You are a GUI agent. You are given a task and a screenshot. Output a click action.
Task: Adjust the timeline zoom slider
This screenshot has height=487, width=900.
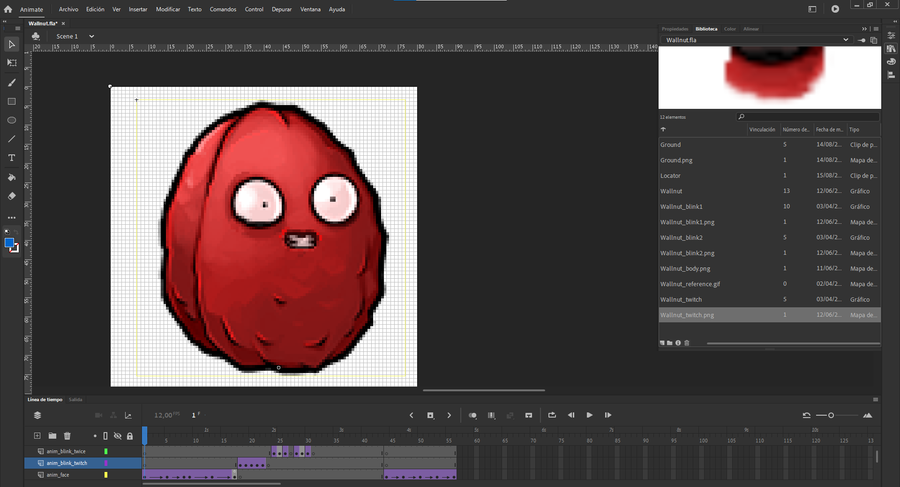pyautogui.click(x=831, y=415)
